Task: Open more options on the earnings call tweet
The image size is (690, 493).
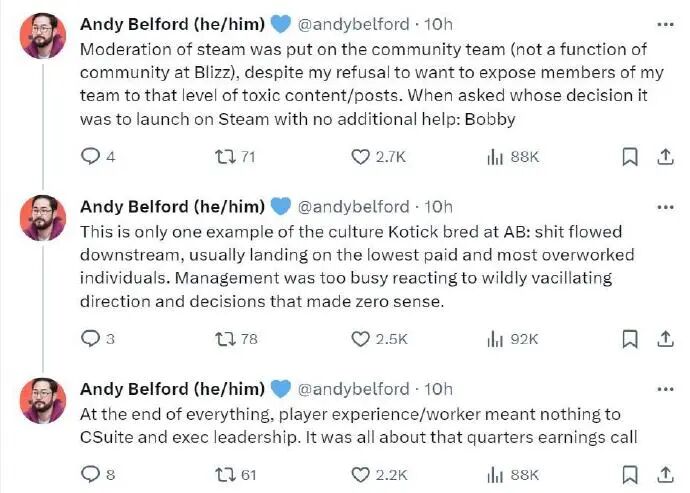Action: tap(663, 388)
